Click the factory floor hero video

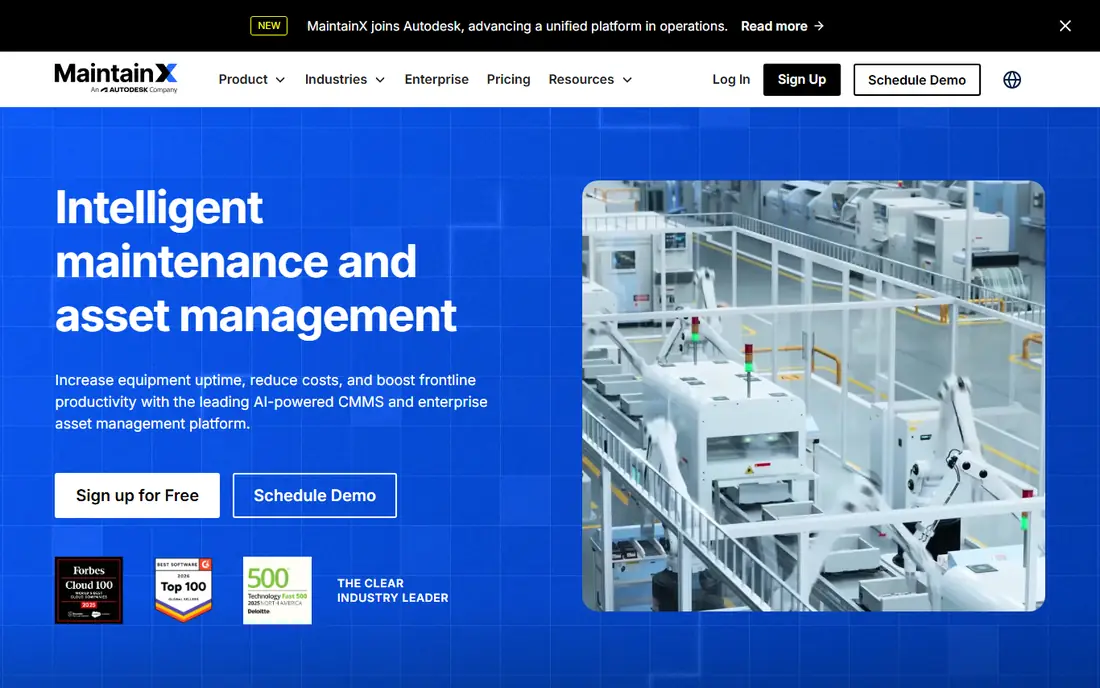814,396
